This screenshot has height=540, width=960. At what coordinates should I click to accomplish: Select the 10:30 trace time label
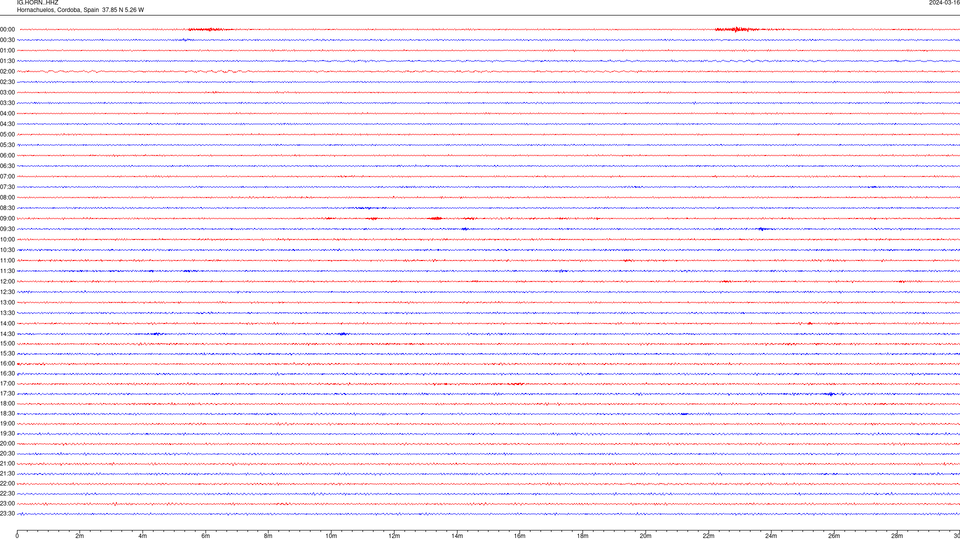pos(7,250)
